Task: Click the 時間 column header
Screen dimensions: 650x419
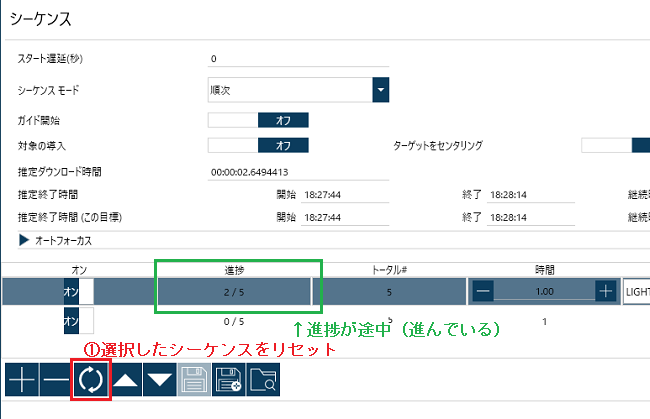Action: (x=544, y=270)
